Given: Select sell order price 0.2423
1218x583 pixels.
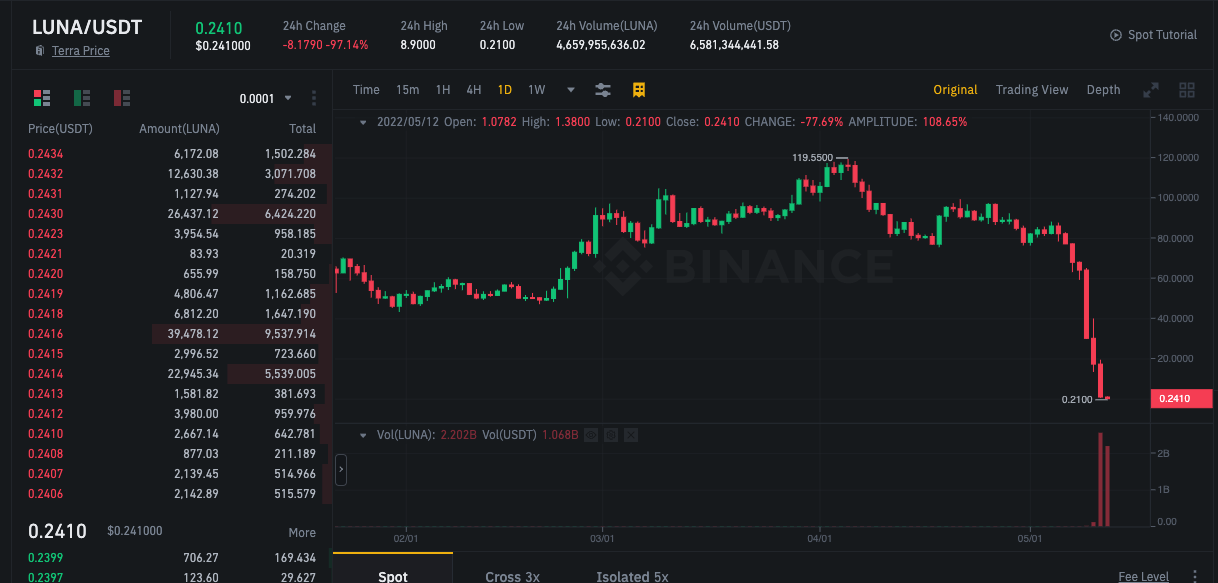Looking at the screenshot, I should click(x=45, y=234).
